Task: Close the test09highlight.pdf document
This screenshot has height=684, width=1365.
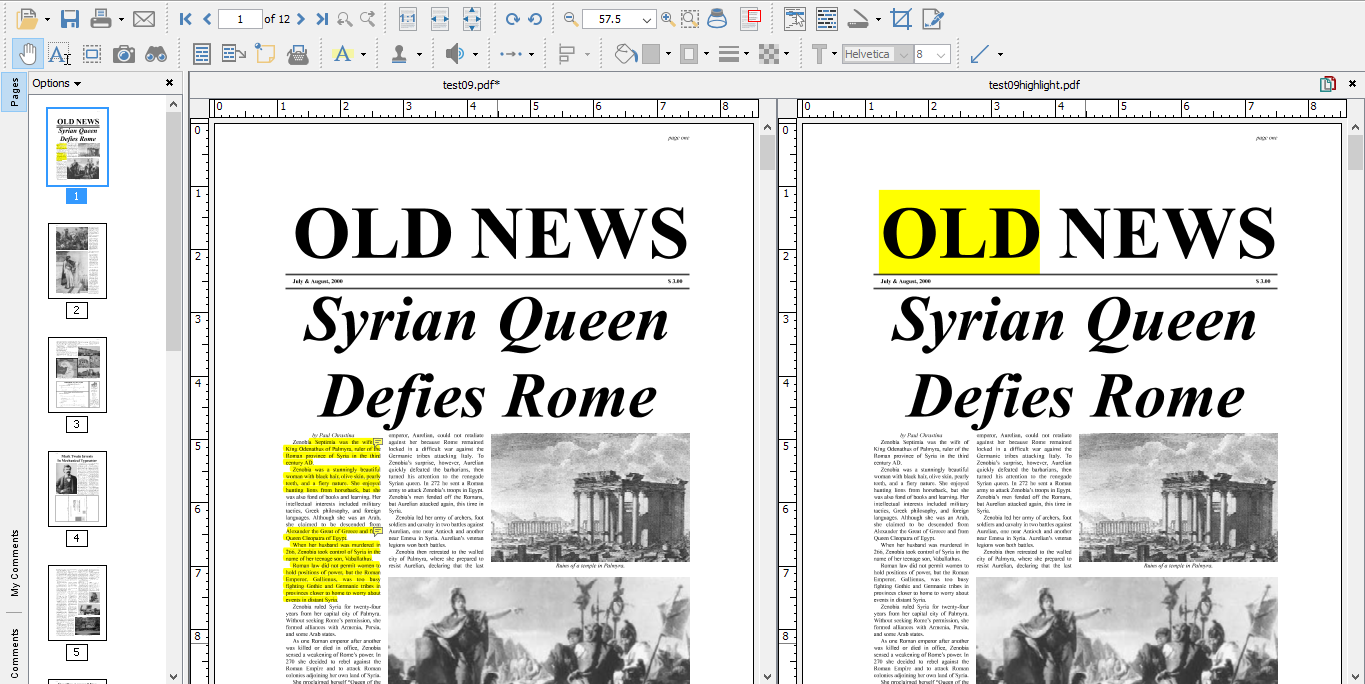Action: (1350, 84)
